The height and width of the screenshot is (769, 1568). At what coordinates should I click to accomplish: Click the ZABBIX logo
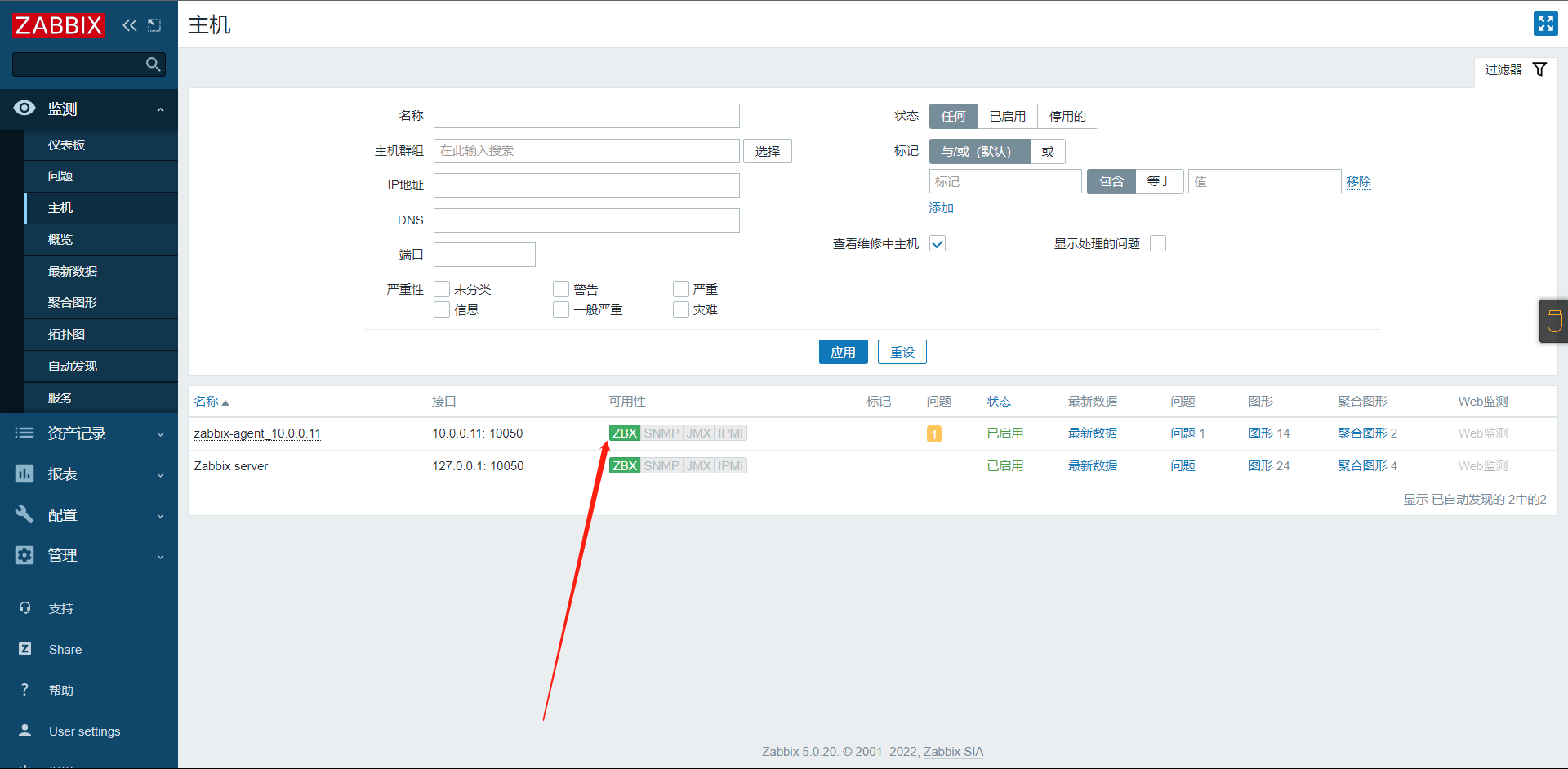[59, 25]
